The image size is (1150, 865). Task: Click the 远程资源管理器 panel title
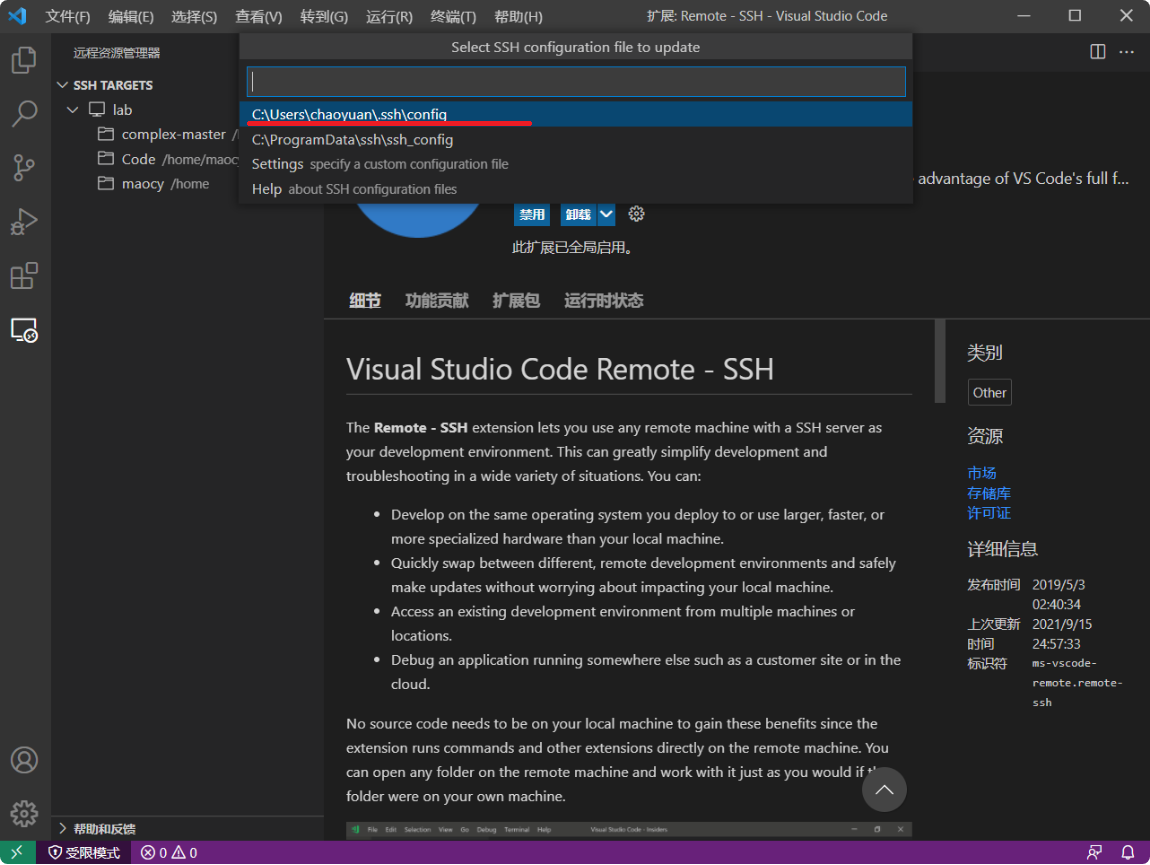pos(117,53)
